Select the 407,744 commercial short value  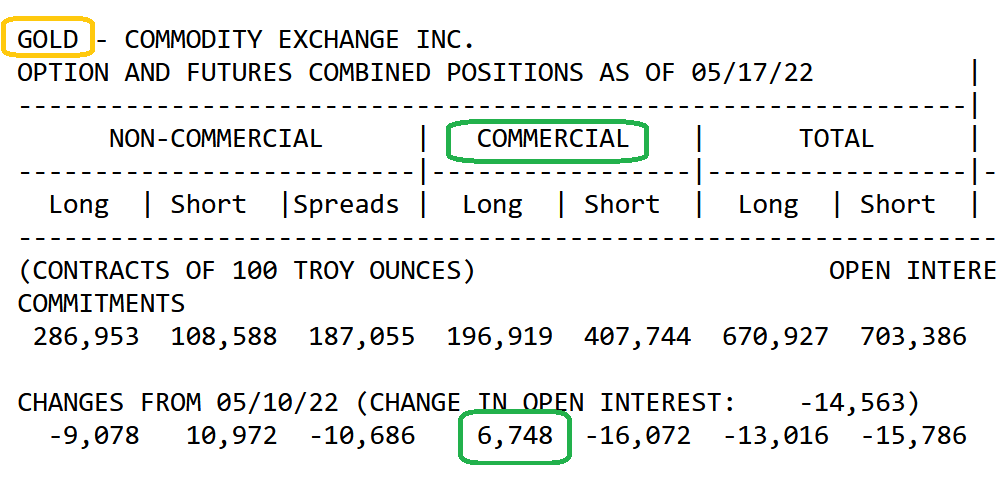638,337
